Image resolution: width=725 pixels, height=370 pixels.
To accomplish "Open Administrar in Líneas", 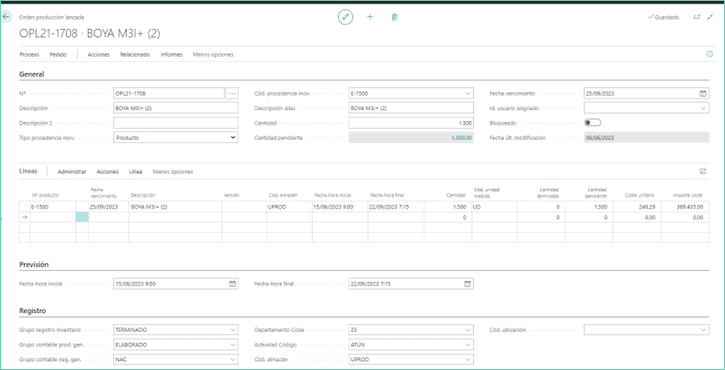I will point(72,172).
